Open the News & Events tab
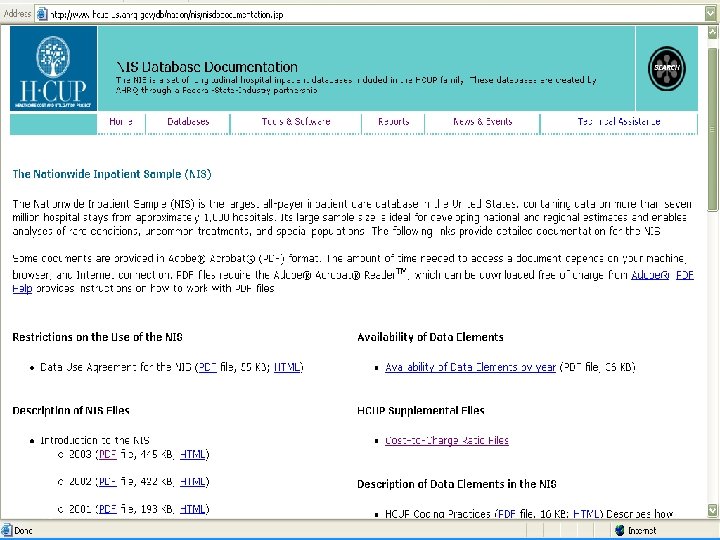The image size is (720, 540). pos(483,122)
